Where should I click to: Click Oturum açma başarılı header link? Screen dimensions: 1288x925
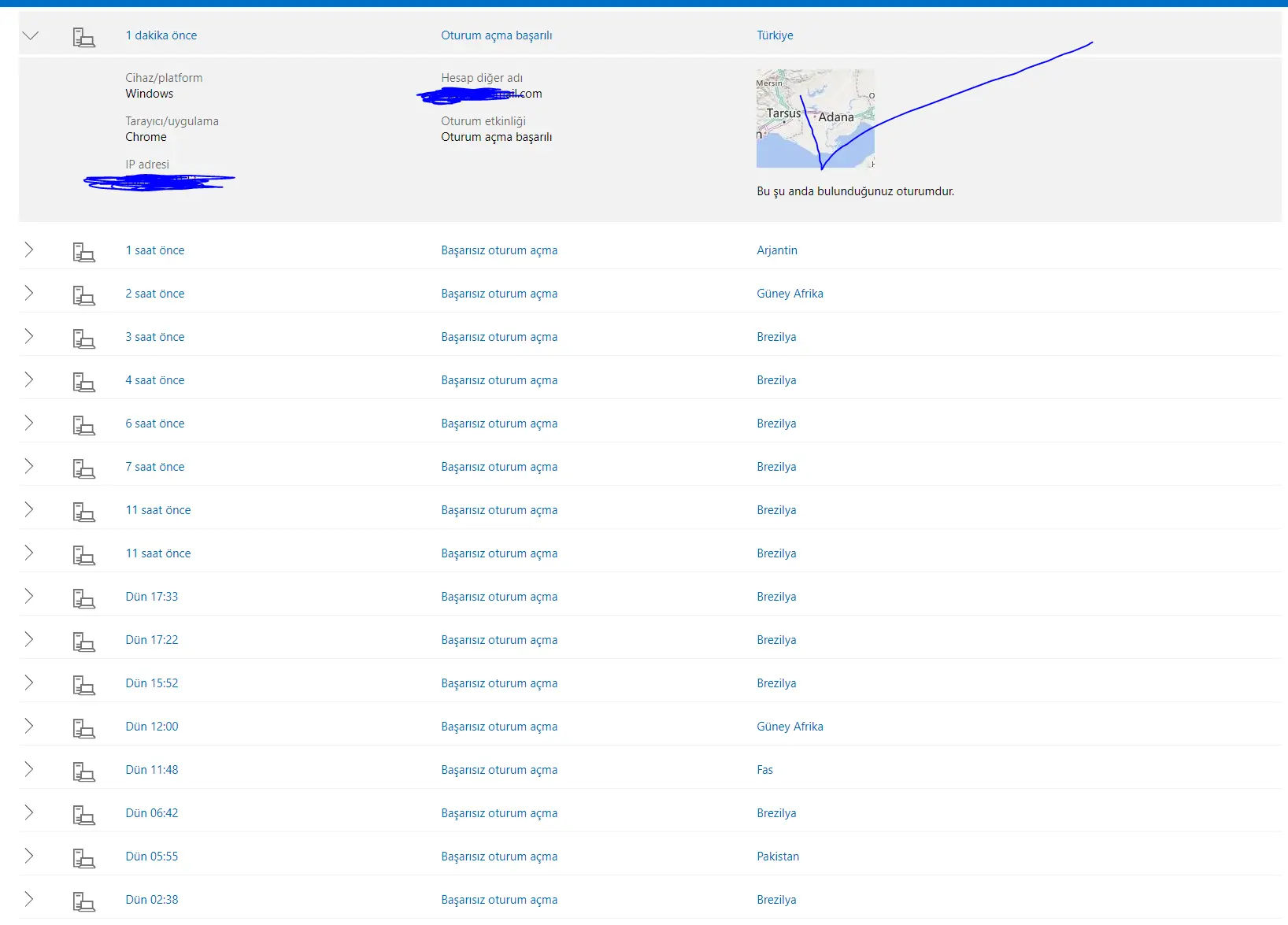(497, 35)
